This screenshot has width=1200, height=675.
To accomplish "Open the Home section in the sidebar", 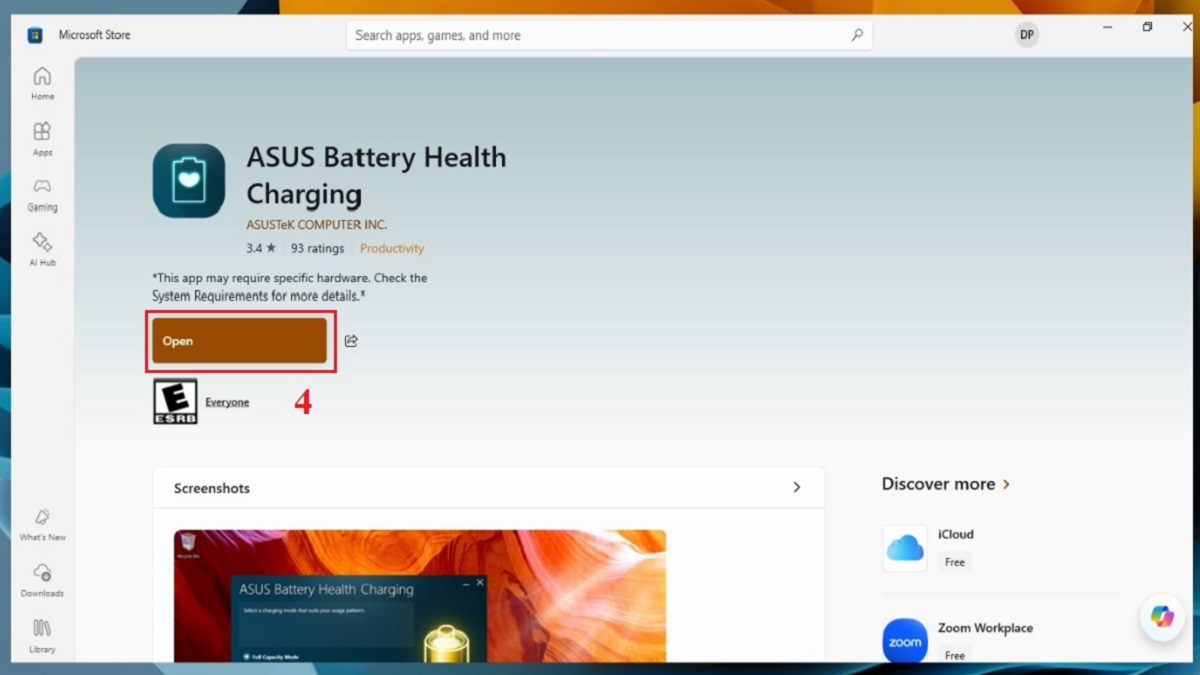I will click(x=42, y=83).
